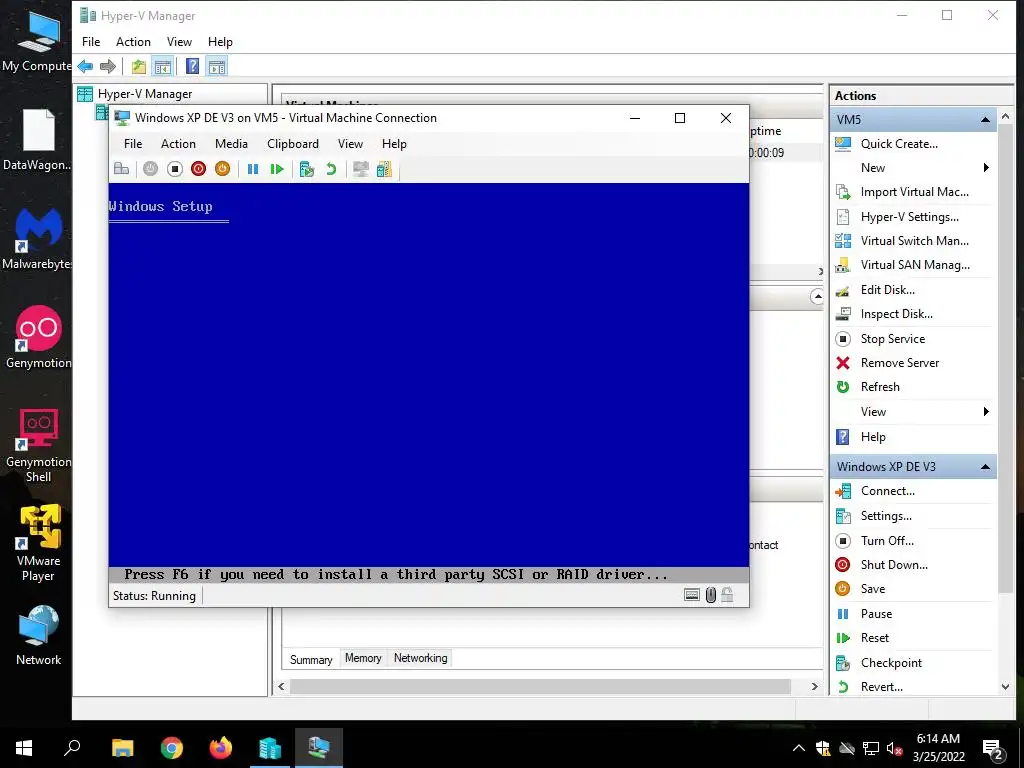Pause the VM from connection toolbar
This screenshot has width=1024, height=768.
click(x=253, y=169)
